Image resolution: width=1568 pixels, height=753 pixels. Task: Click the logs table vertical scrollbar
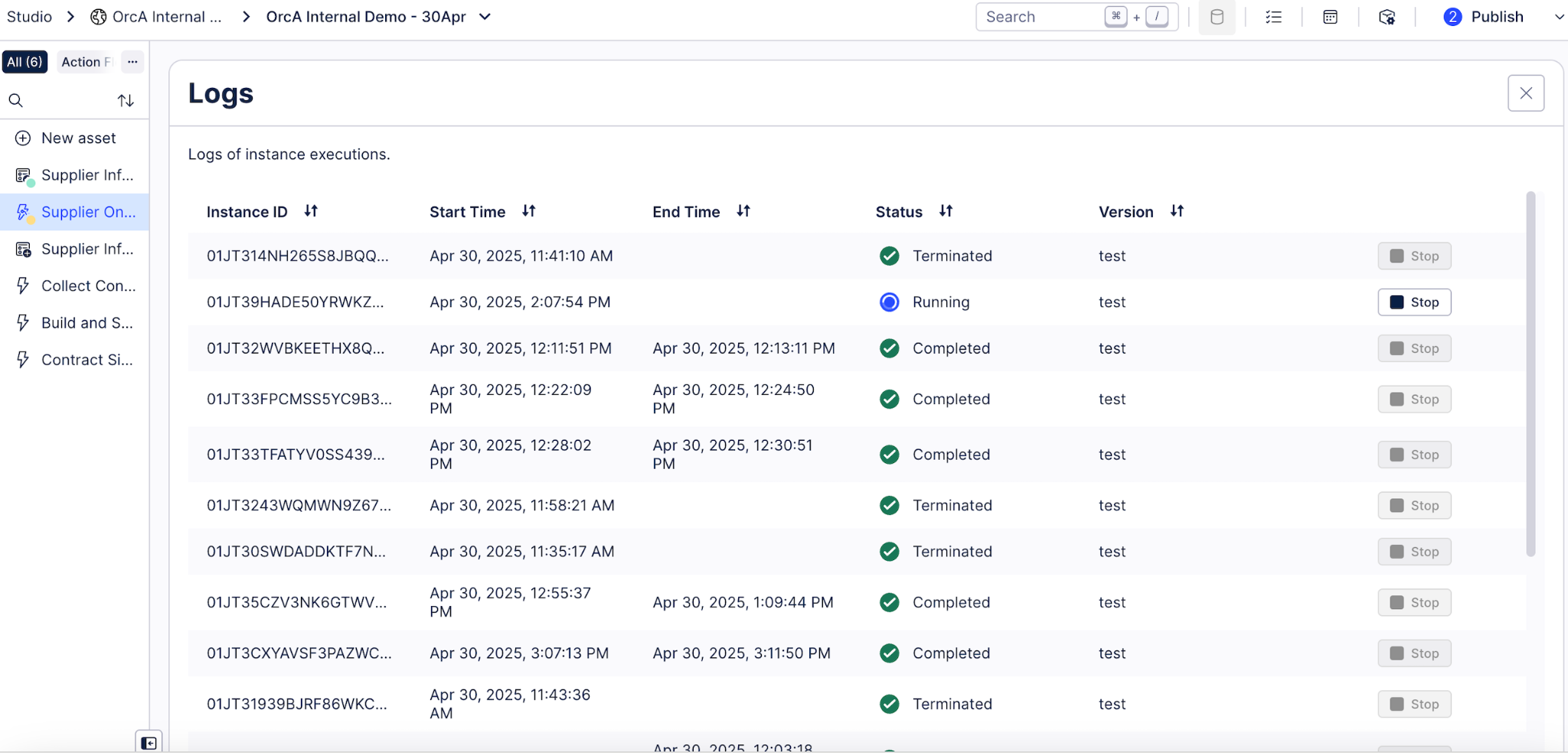1530,373
